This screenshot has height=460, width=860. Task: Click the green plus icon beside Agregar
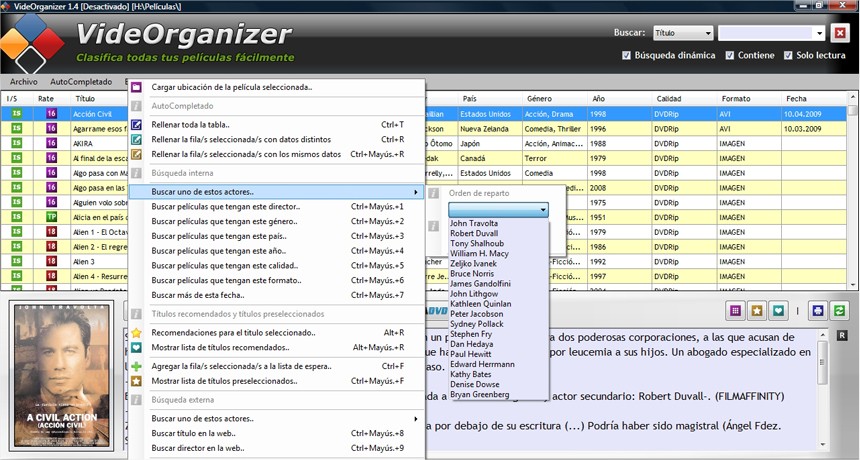point(137,366)
